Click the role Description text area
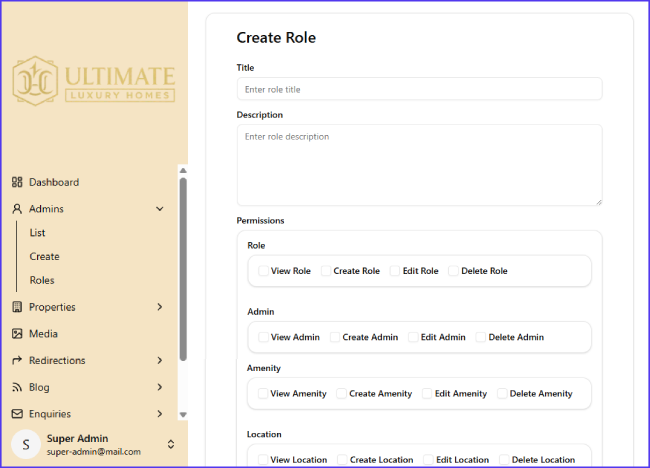The height and width of the screenshot is (468, 650). (420, 165)
